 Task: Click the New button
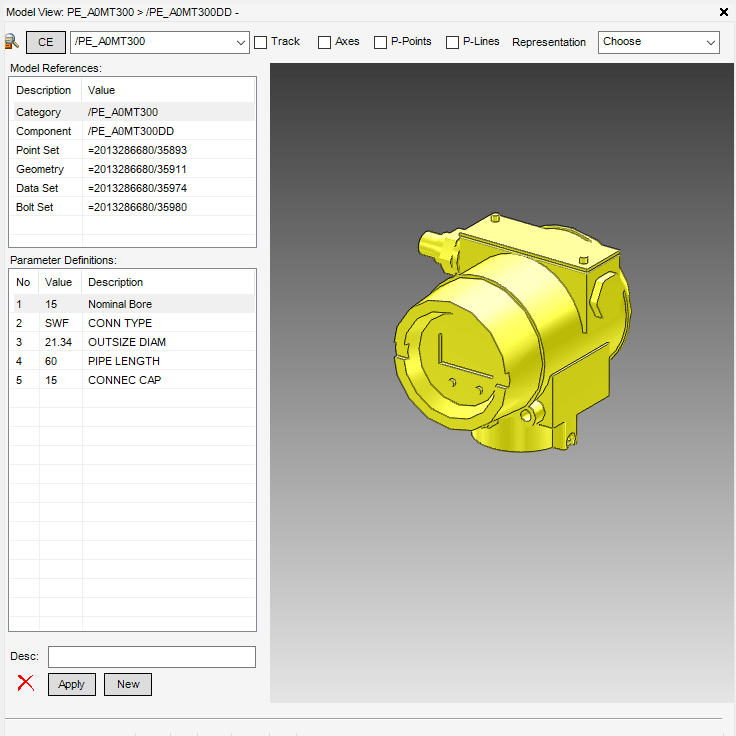(128, 684)
